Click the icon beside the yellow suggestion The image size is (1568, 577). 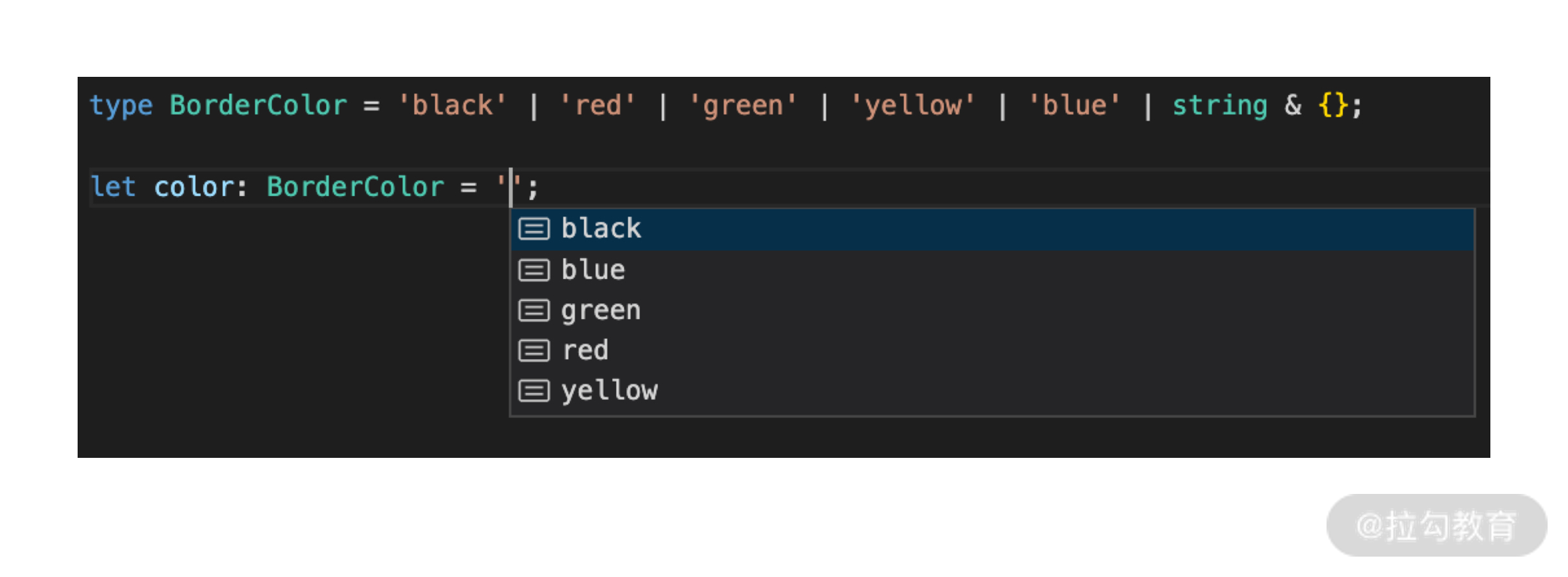(x=534, y=390)
